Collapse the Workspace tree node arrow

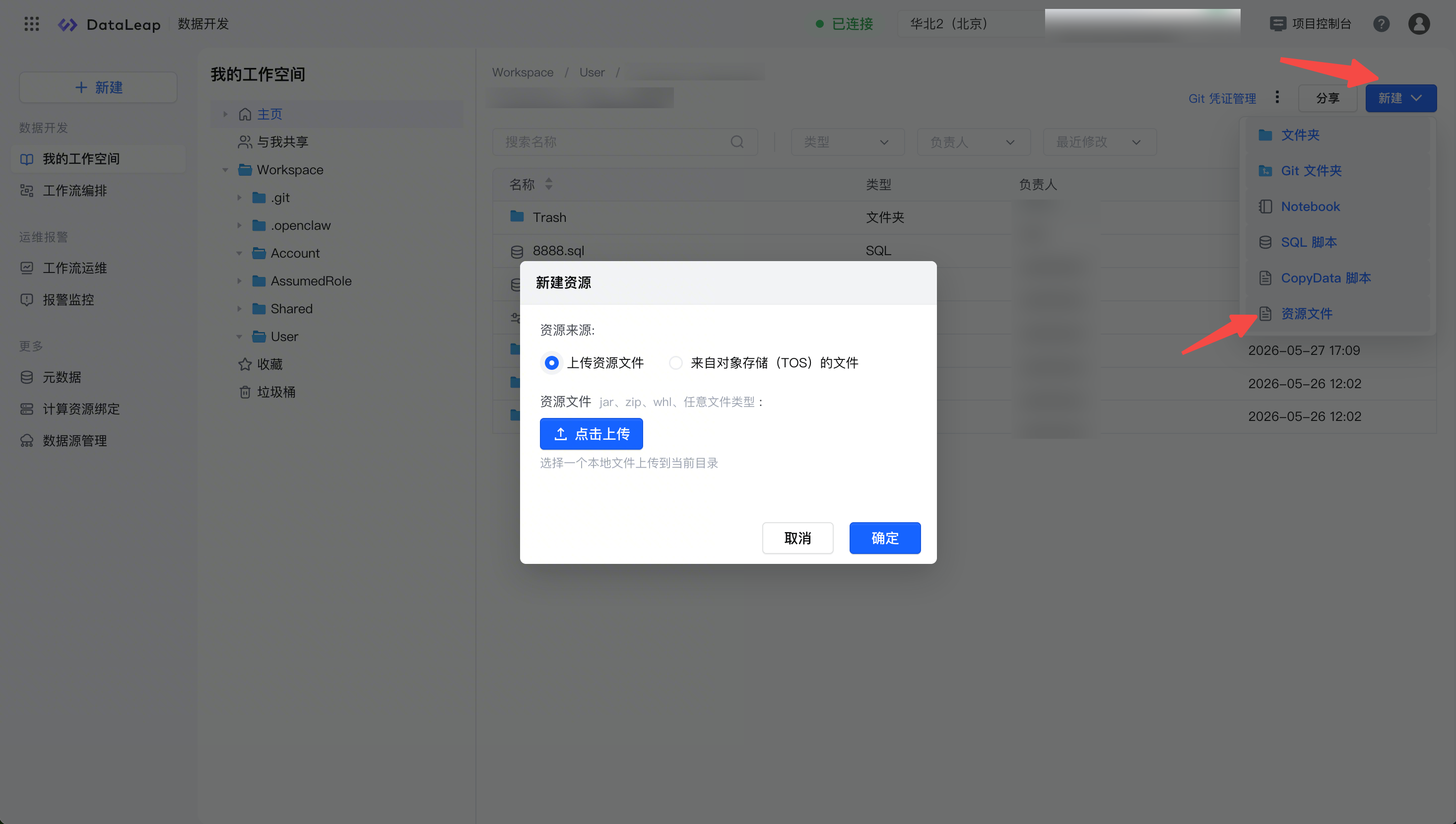click(225, 170)
